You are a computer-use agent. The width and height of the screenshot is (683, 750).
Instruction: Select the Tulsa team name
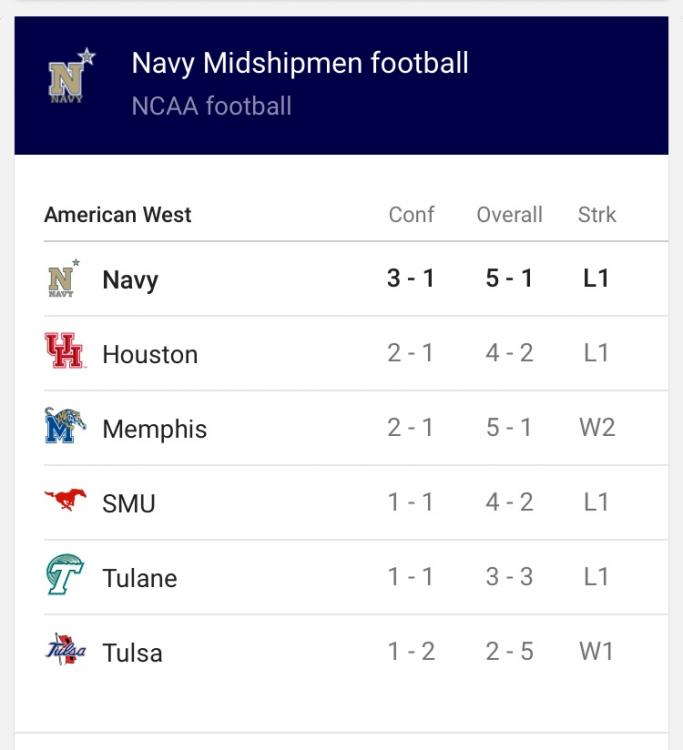tap(132, 653)
